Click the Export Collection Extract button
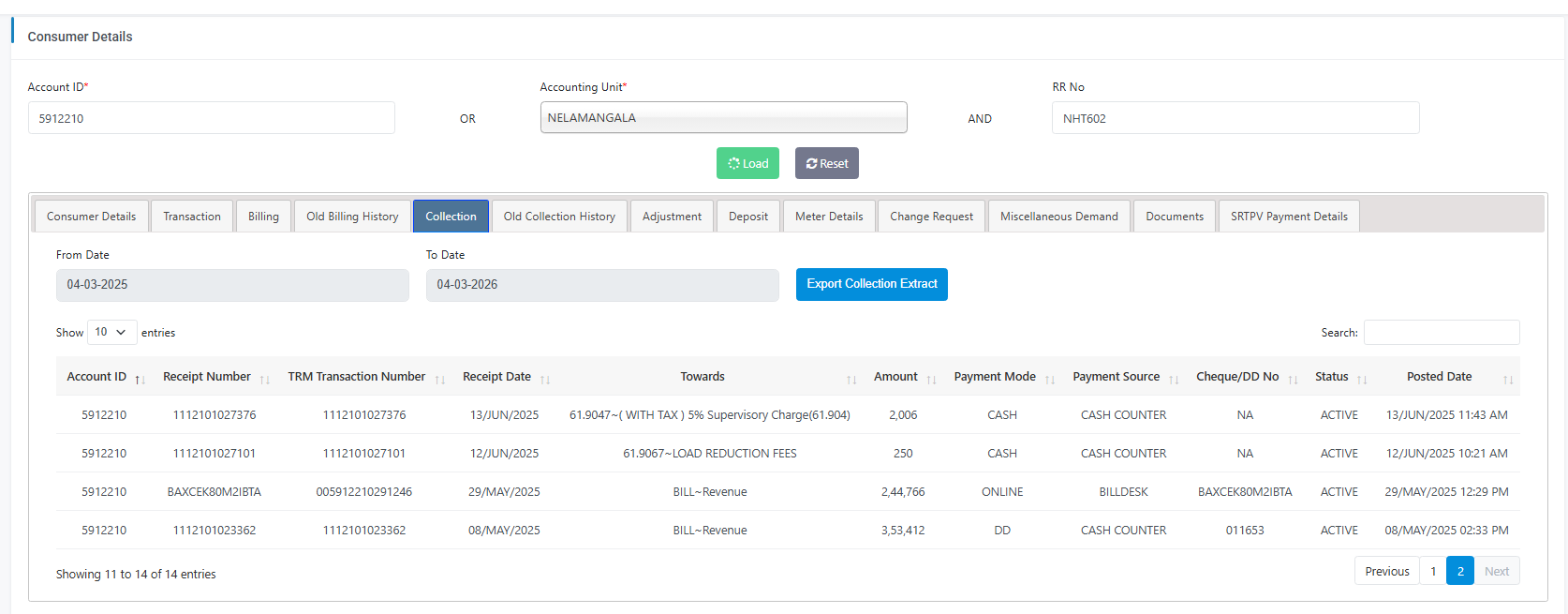Image resolution: width=1568 pixels, height=614 pixels. (871, 284)
